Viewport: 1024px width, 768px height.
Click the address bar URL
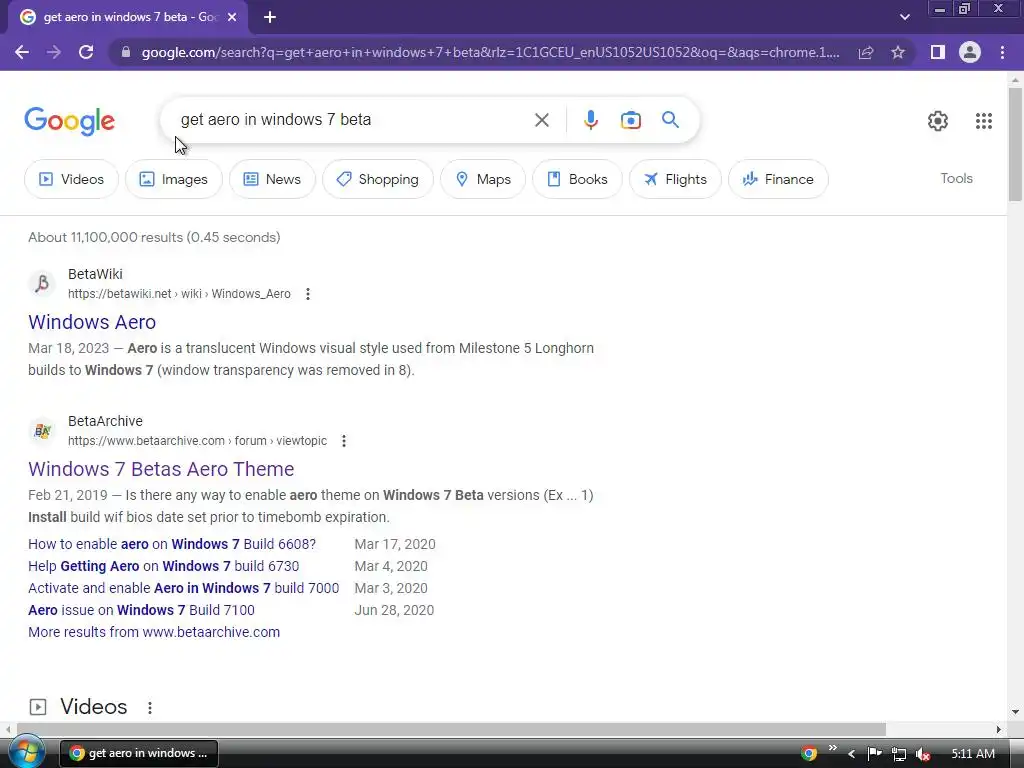(x=490, y=52)
